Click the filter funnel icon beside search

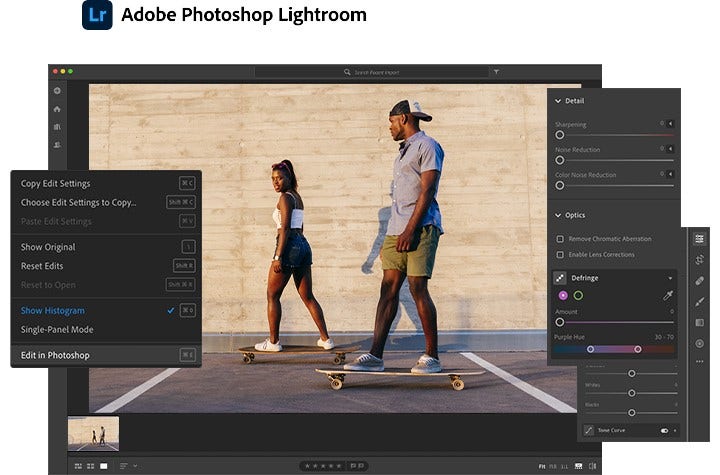click(497, 72)
